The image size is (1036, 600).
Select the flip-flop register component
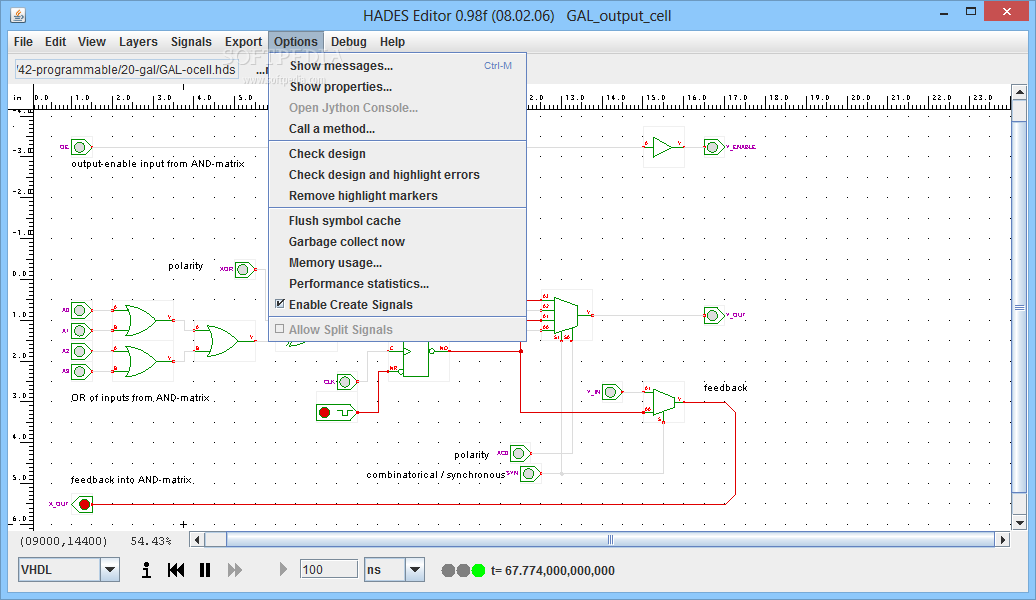tap(416, 360)
